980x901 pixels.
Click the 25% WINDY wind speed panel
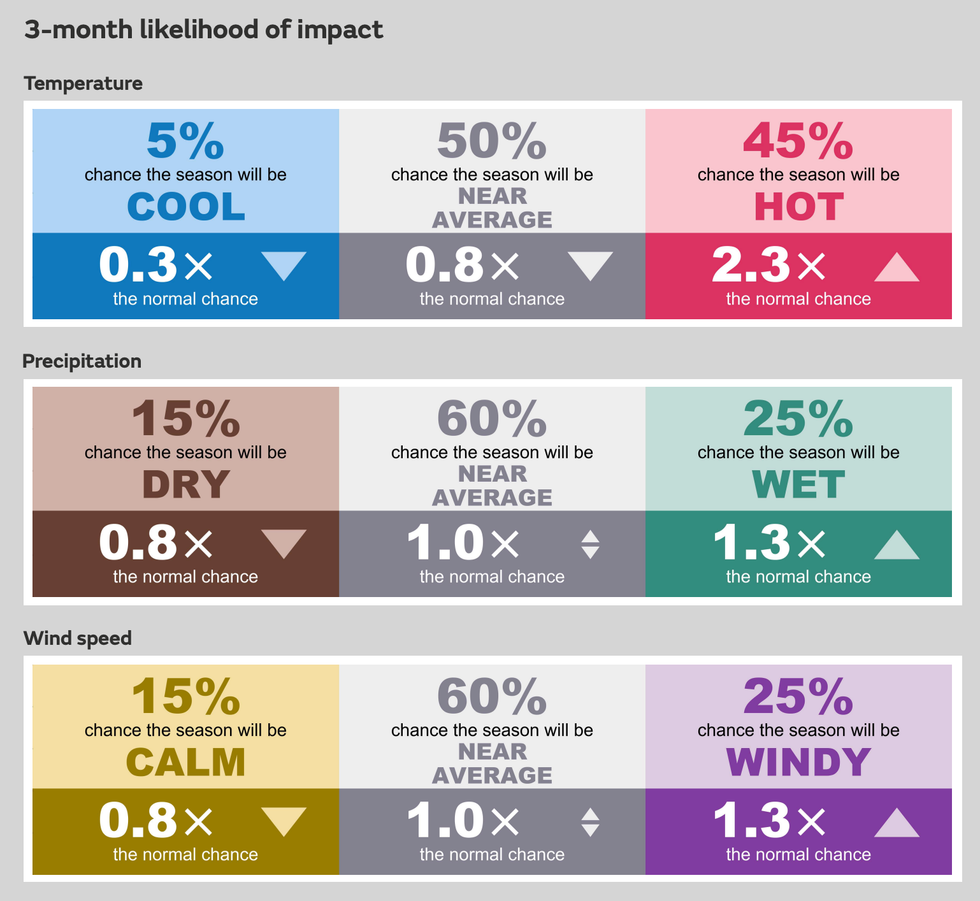point(798,727)
